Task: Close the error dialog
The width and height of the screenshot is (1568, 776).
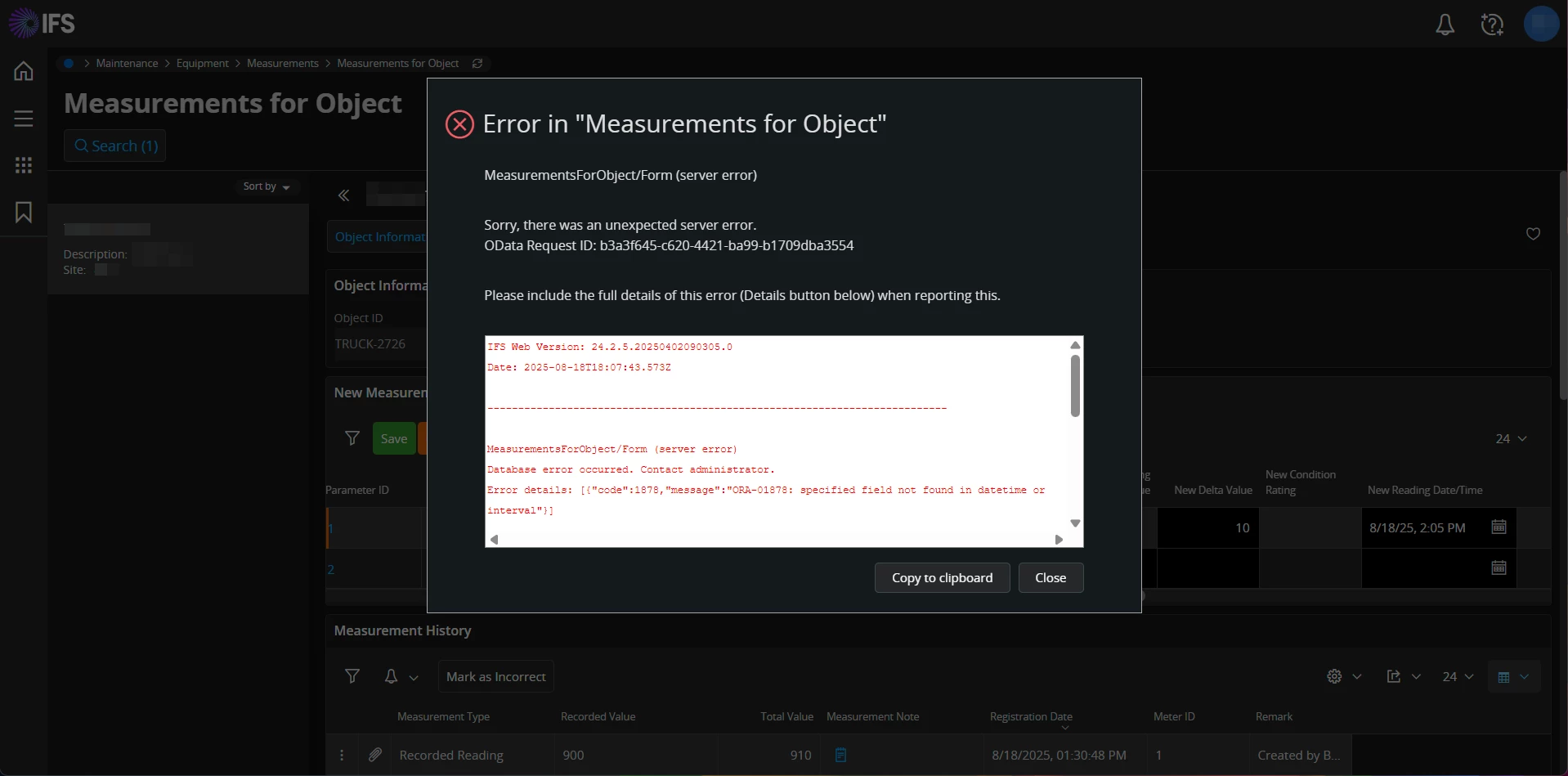Action: pyautogui.click(x=1051, y=577)
